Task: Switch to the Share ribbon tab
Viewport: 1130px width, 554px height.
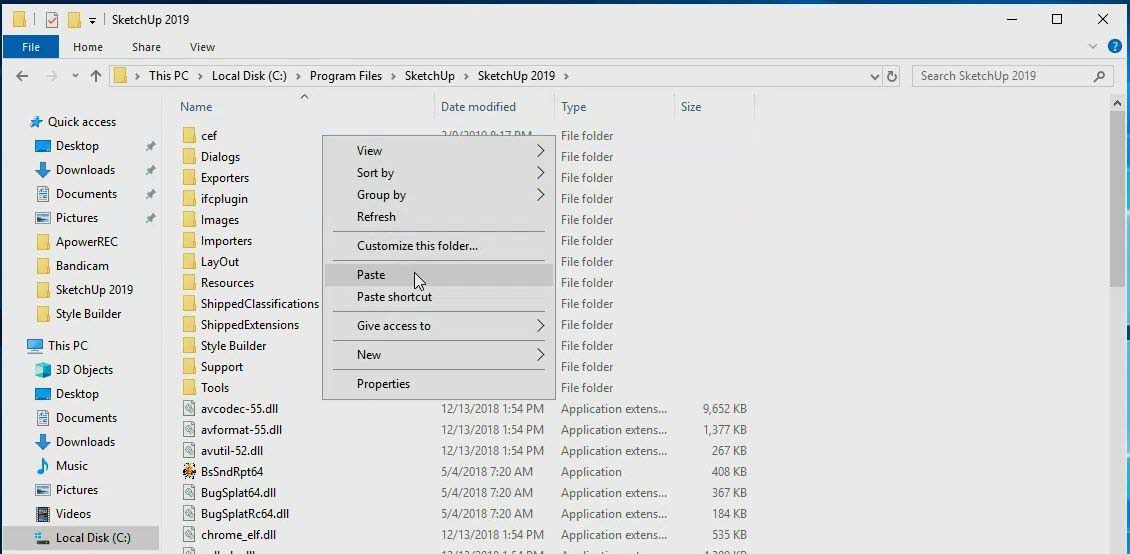Action: (x=146, y=47)
